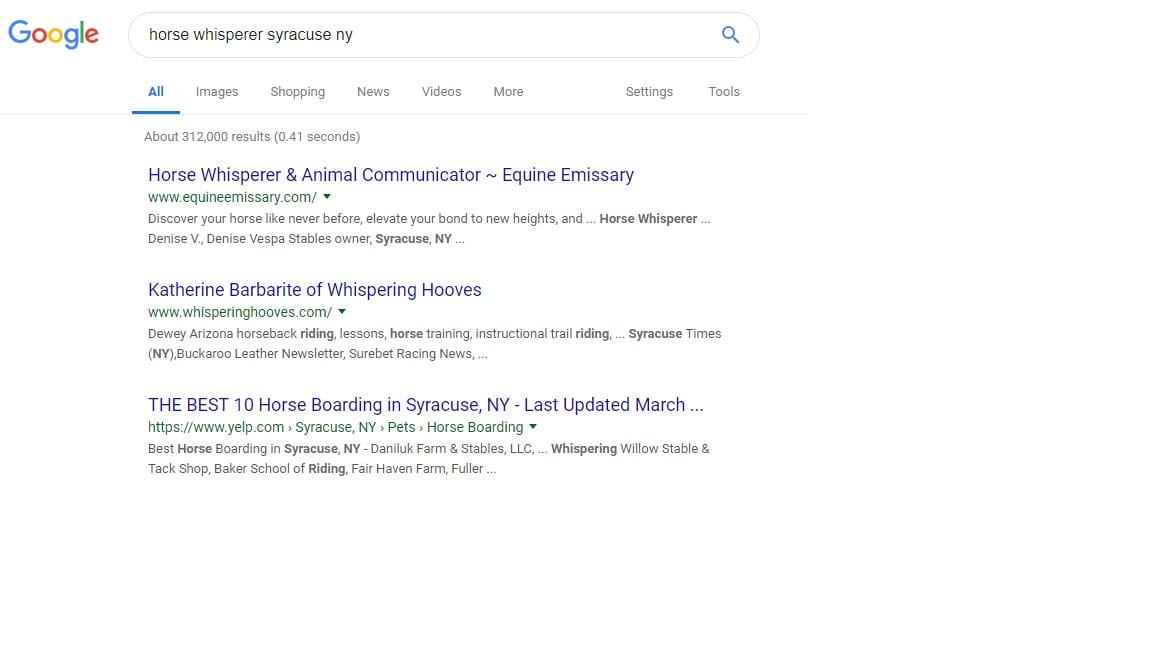Click the www.whisperinghooves.com/ green URL

240,312
